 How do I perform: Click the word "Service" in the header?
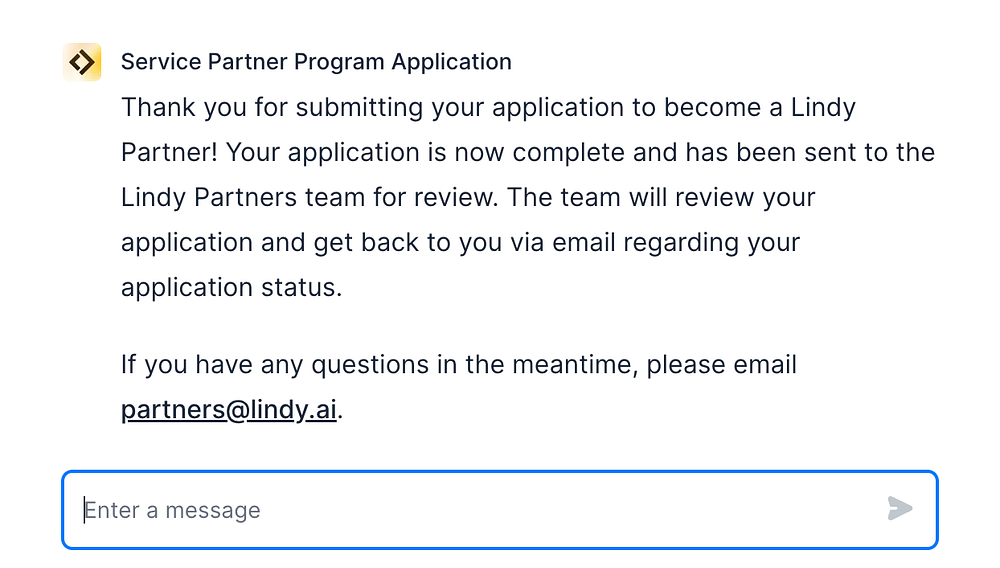[x=157, y=62]
